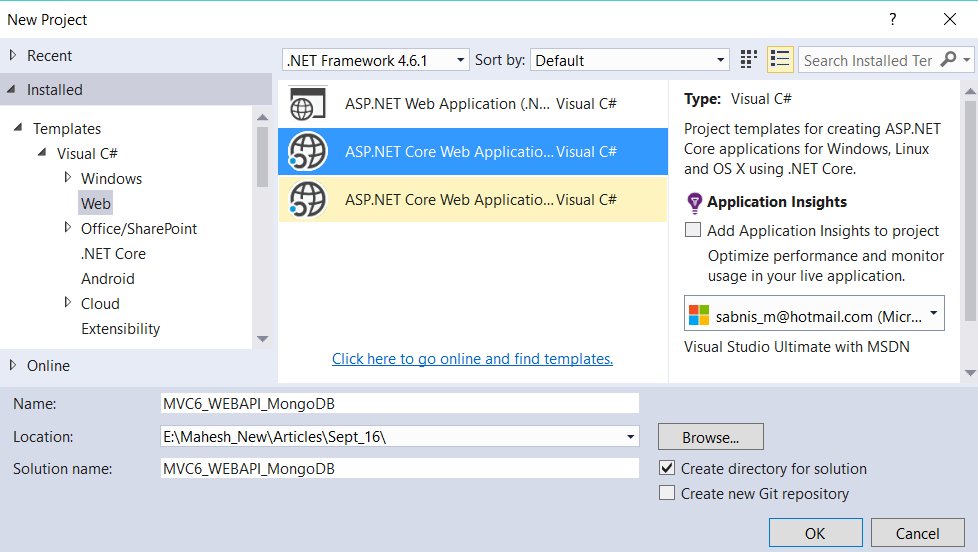The image size is (978, 552).
Task: Collapse the Visual C# tree node
Action: tap(42, 152)
